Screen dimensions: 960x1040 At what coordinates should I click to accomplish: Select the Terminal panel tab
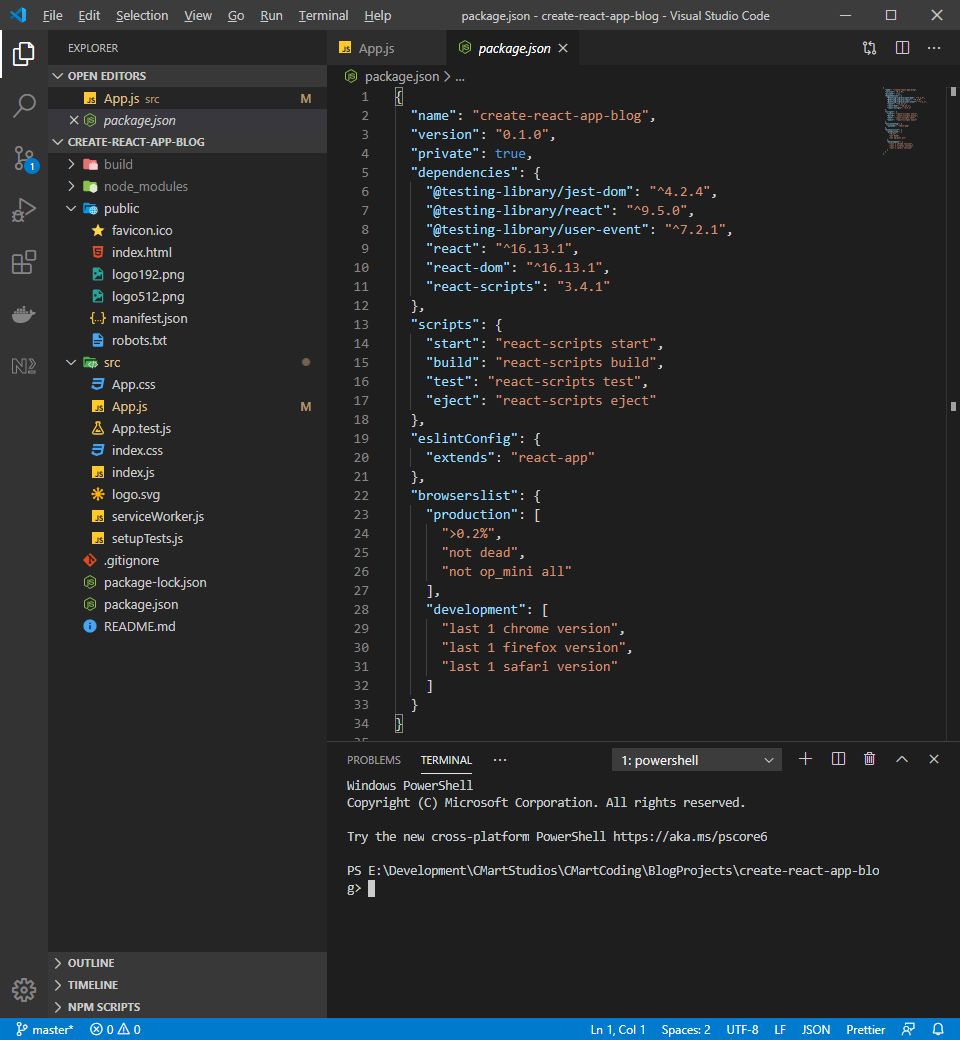pos(446,760)
